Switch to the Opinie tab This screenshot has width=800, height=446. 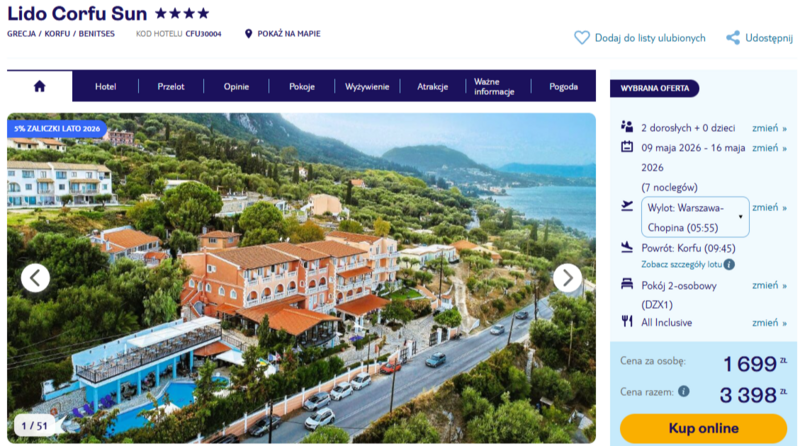[x=237, y=86]
